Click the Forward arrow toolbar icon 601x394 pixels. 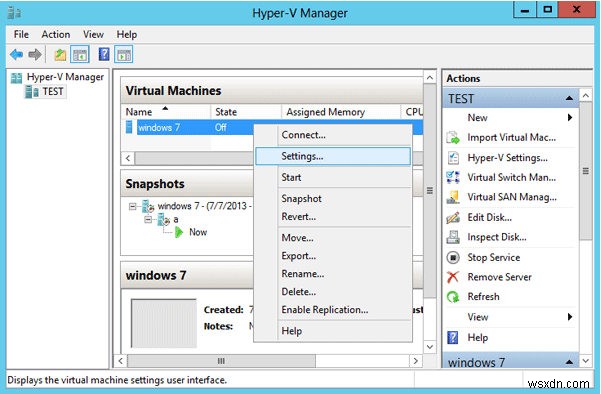[x=35, y=54]
